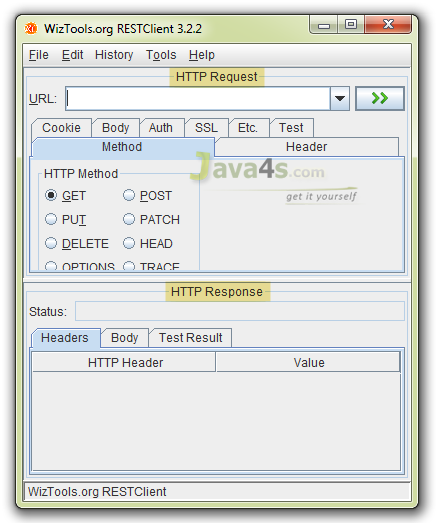The image size is (436, 523).
Task: Click the HTTP Header column heading
Action: [124, 363]
